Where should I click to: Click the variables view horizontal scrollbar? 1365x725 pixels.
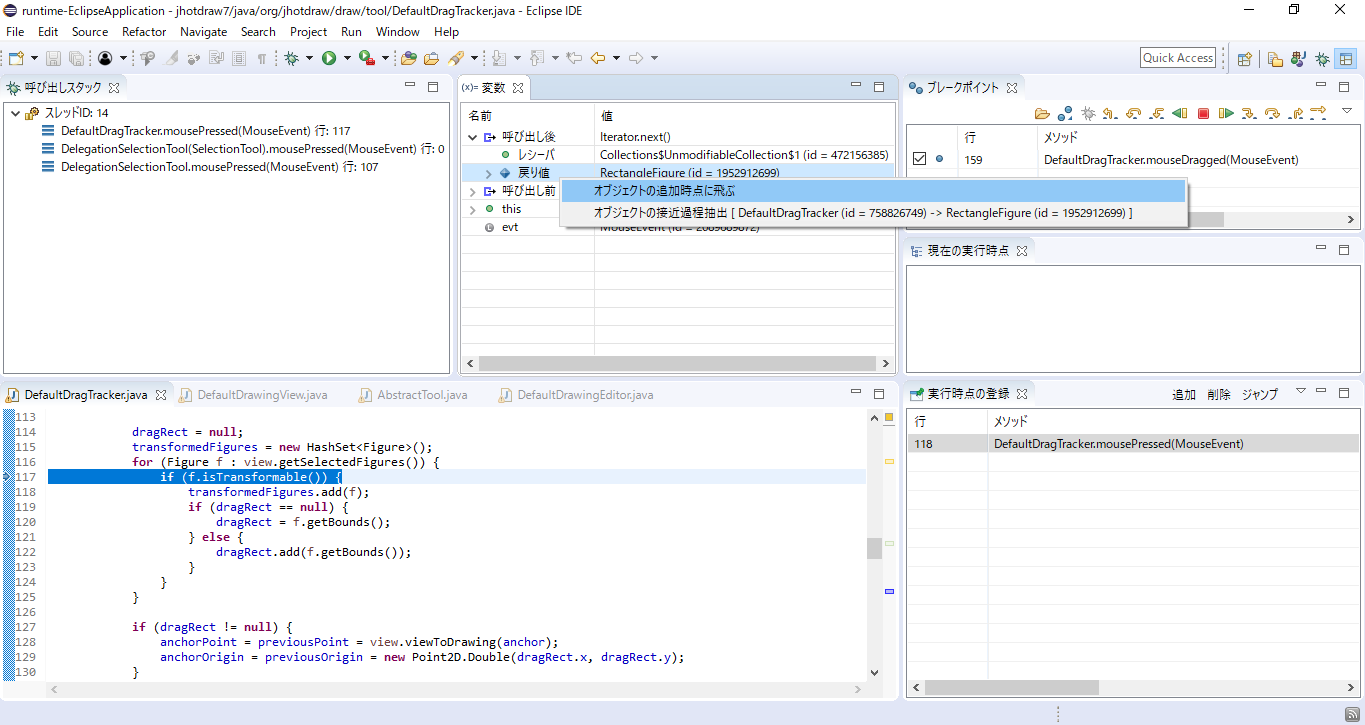(677, 364)
